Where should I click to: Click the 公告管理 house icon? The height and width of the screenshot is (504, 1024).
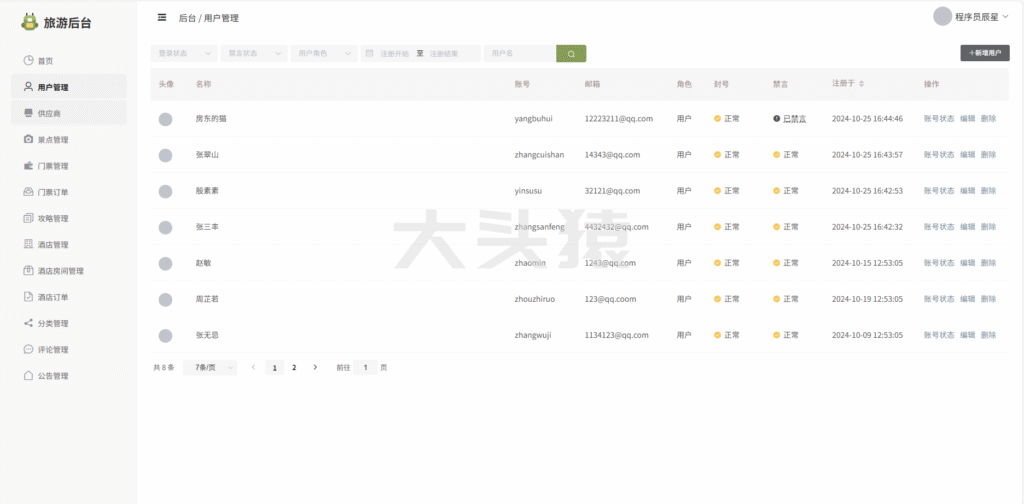pos(28,375)
